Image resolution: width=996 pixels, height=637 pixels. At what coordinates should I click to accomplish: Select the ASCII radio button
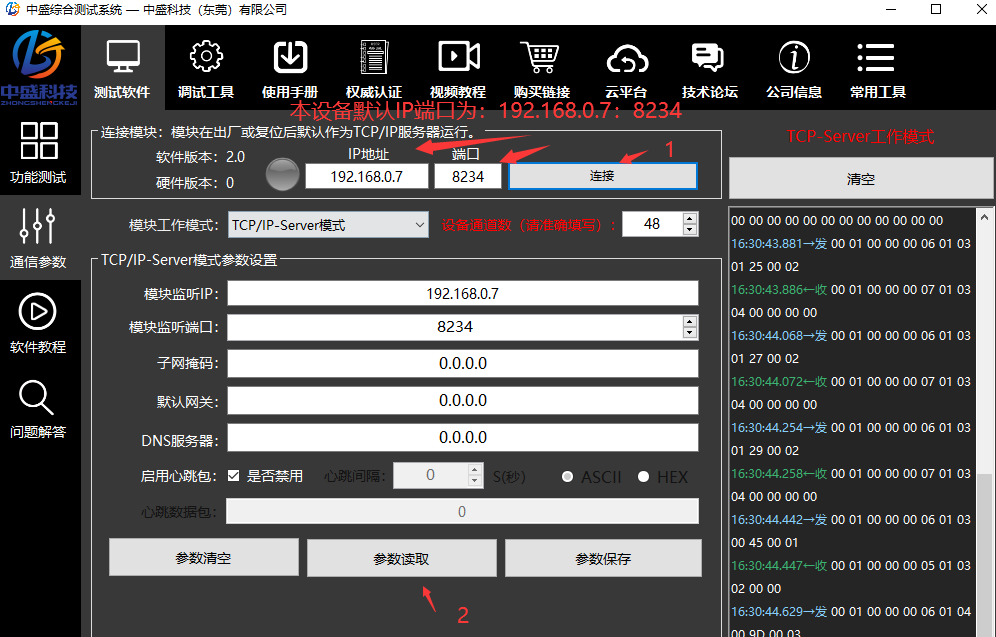[567, 477]
